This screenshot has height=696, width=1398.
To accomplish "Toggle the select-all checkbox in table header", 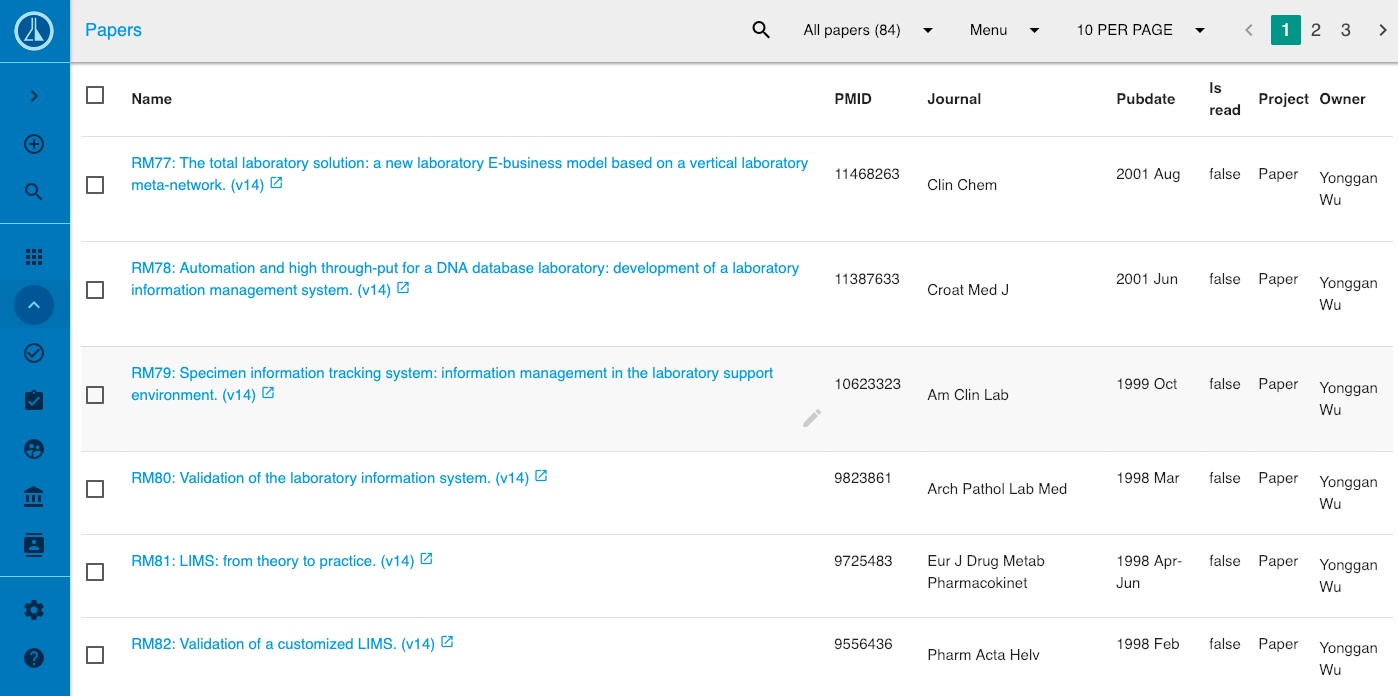I will point(95,95).
